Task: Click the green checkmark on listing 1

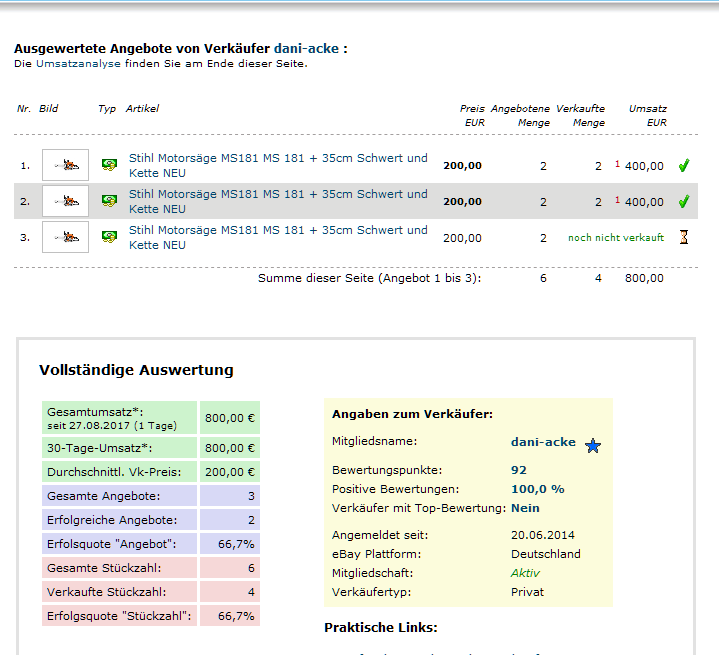Action: tap(684, 165)
